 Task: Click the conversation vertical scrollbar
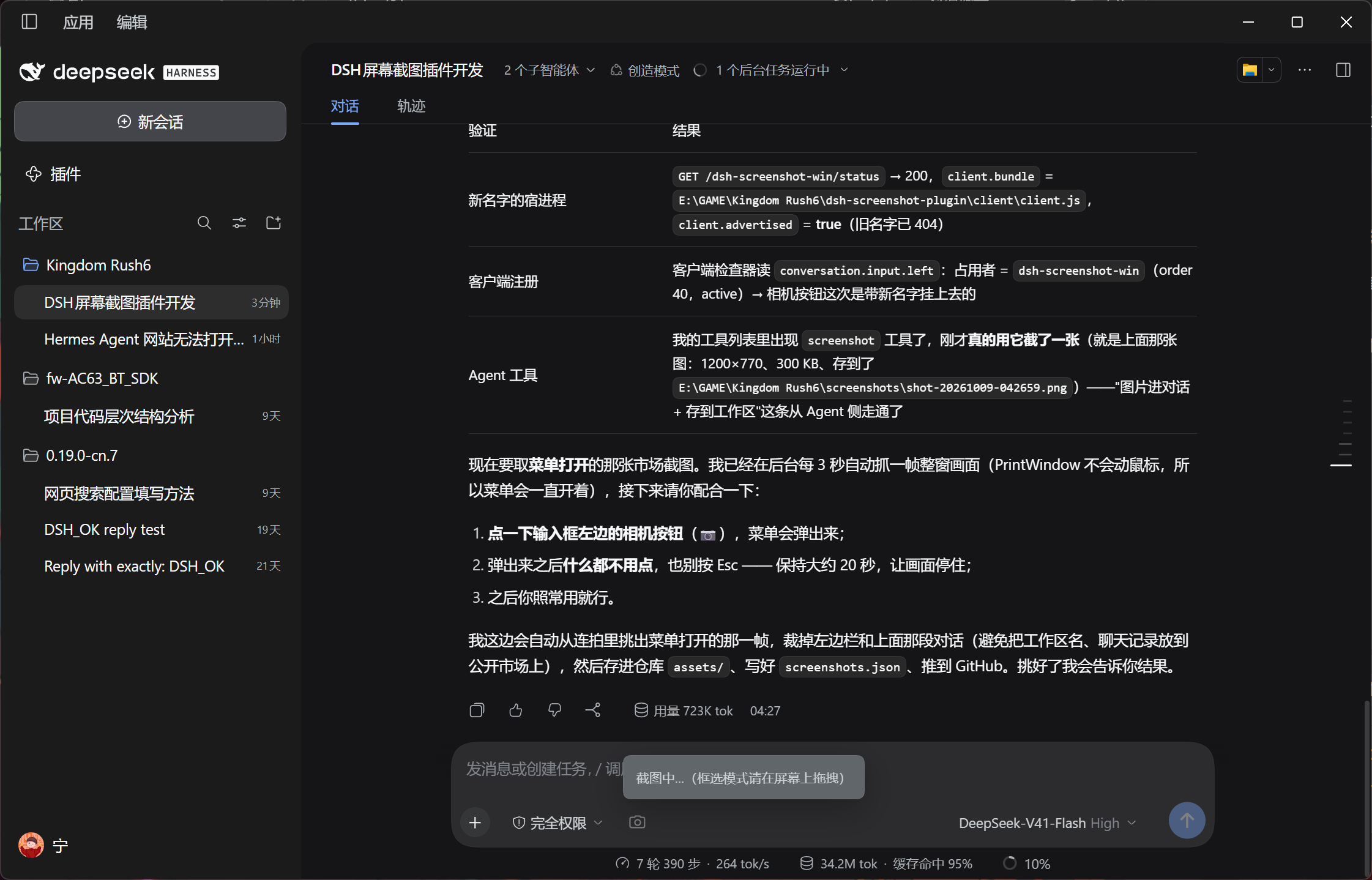tap(1366, 789)
